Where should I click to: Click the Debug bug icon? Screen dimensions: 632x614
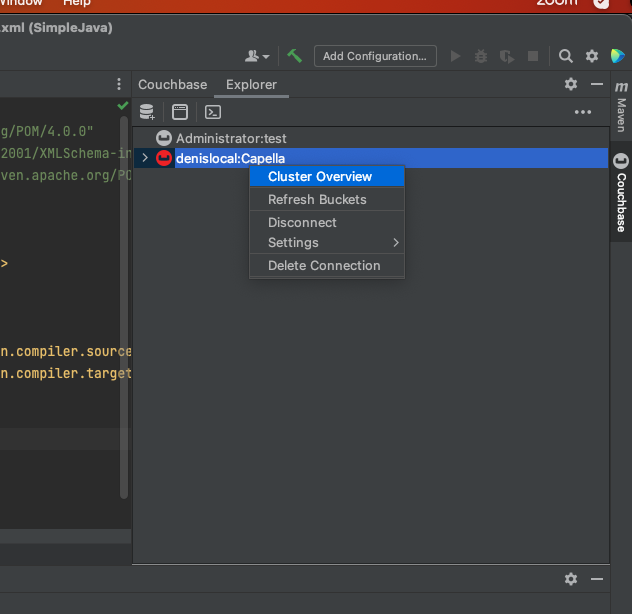(x=481, y=56)
